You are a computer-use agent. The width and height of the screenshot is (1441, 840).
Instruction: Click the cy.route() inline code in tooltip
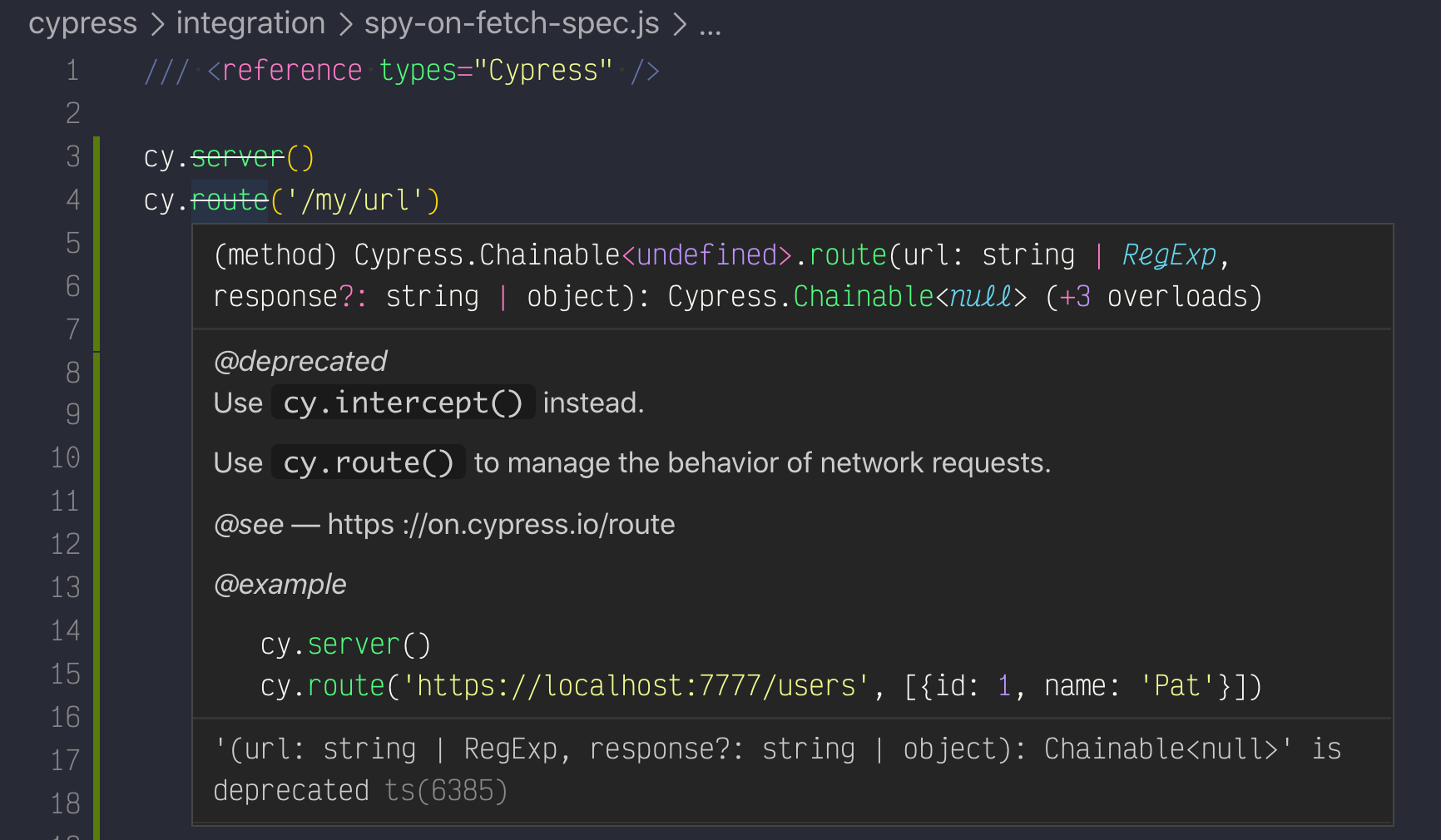tap(368, 462)
